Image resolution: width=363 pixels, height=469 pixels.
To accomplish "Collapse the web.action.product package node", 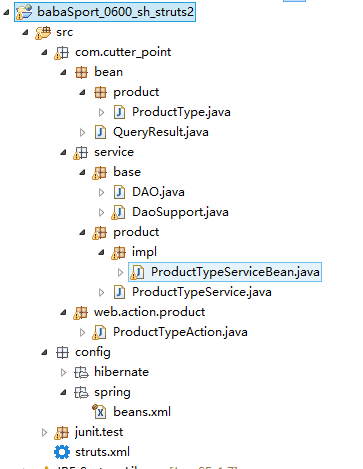I will pos(63,312).
